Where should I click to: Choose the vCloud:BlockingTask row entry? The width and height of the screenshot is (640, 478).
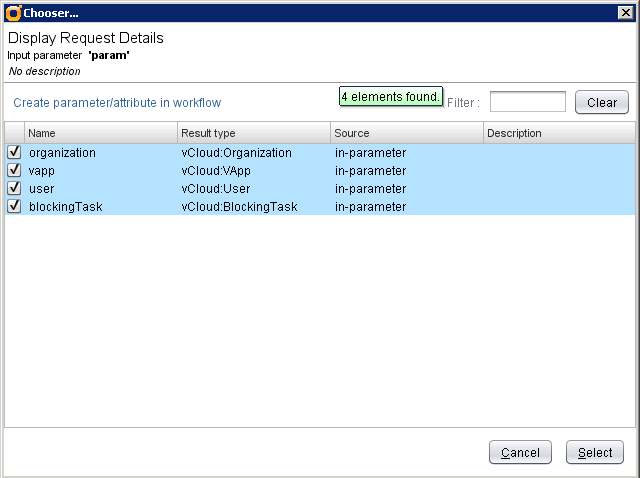[x=239, y=207]
